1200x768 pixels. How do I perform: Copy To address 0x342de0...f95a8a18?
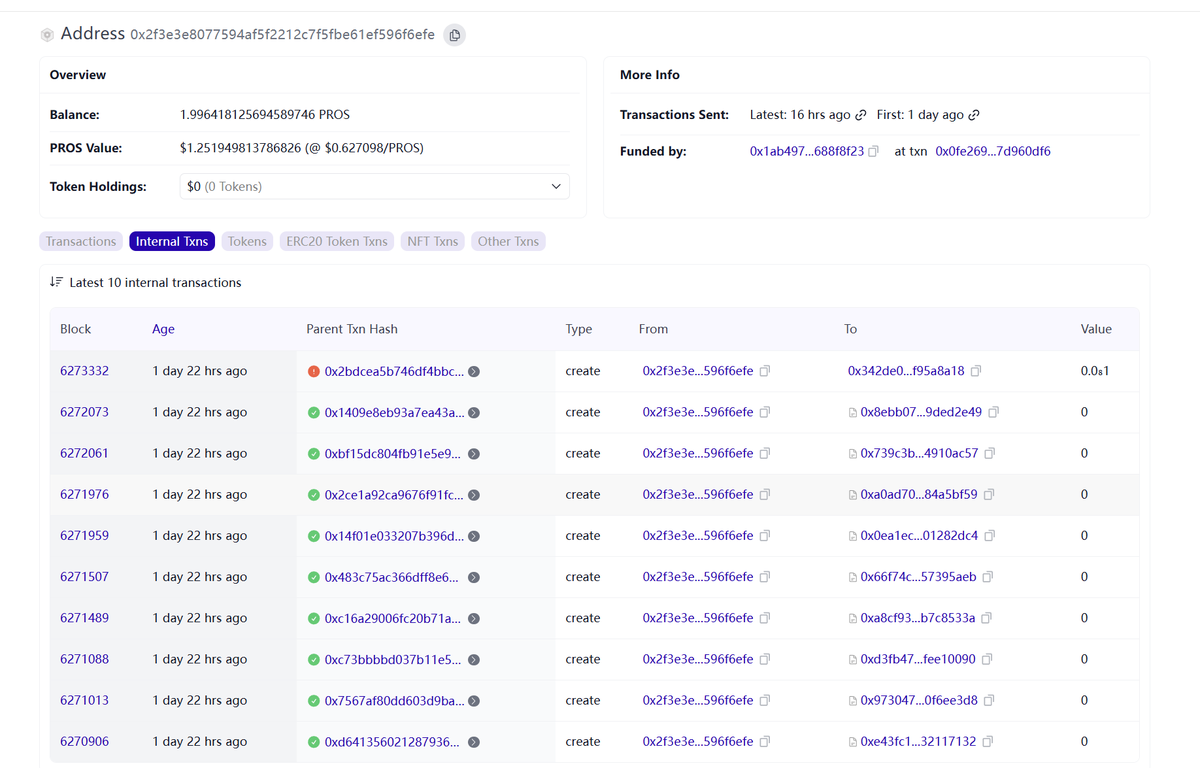coord(976,371)
